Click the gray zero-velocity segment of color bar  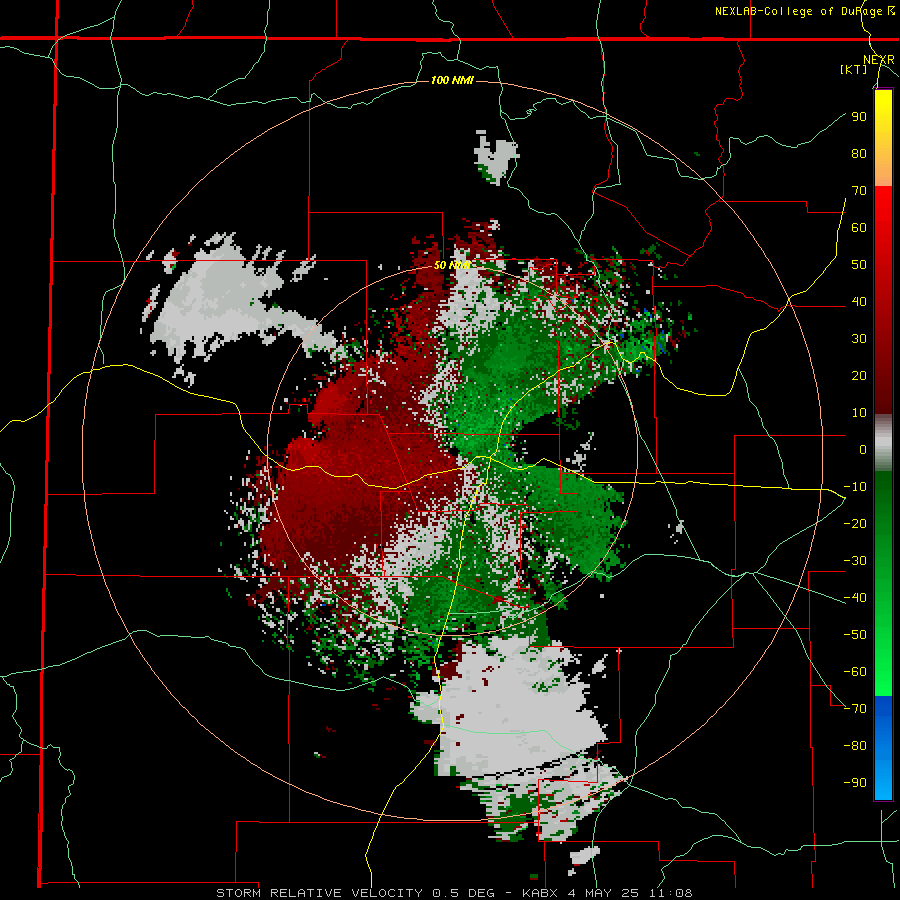tap(883, 443)
